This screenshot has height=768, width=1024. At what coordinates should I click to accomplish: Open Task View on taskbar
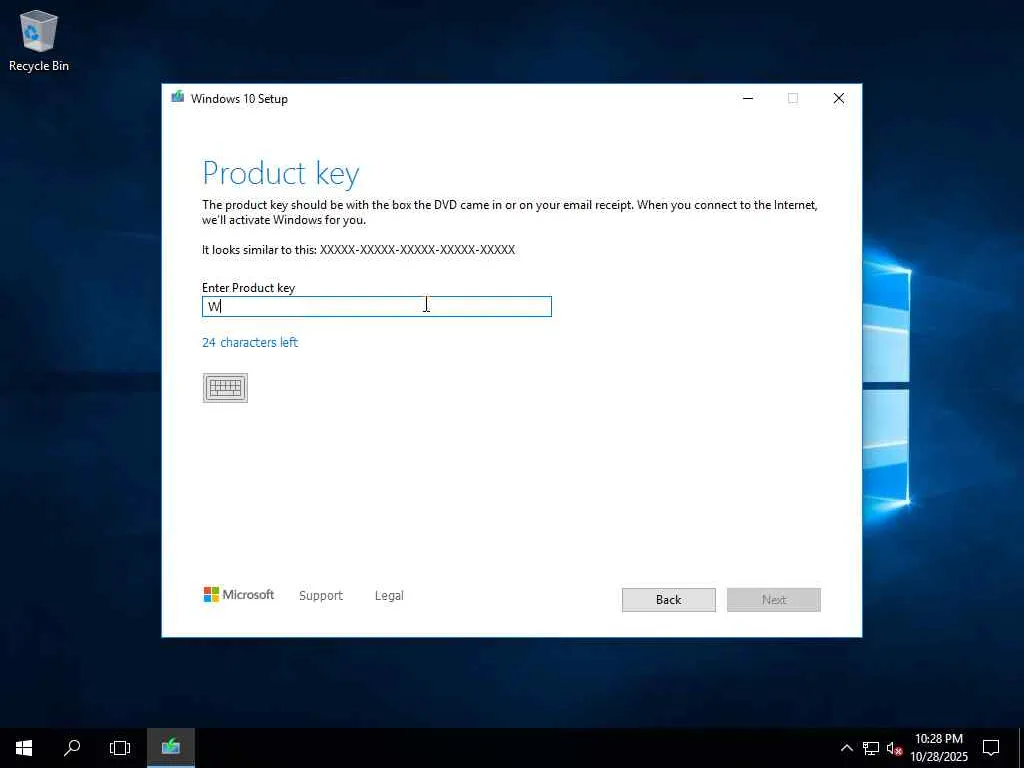pyautogui.click(x=120, y=748)
